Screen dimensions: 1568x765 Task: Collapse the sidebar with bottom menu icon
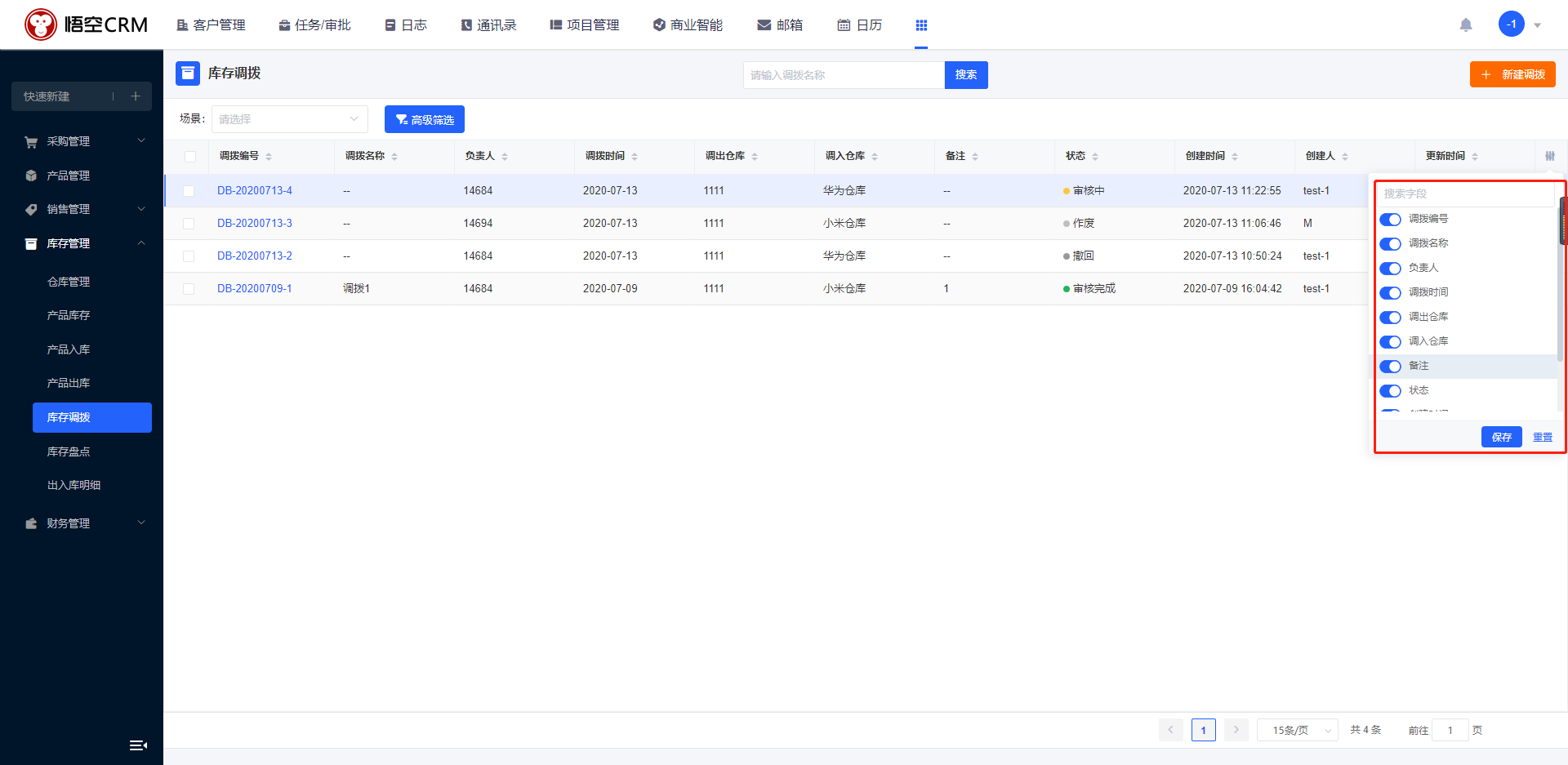[138, 745]
